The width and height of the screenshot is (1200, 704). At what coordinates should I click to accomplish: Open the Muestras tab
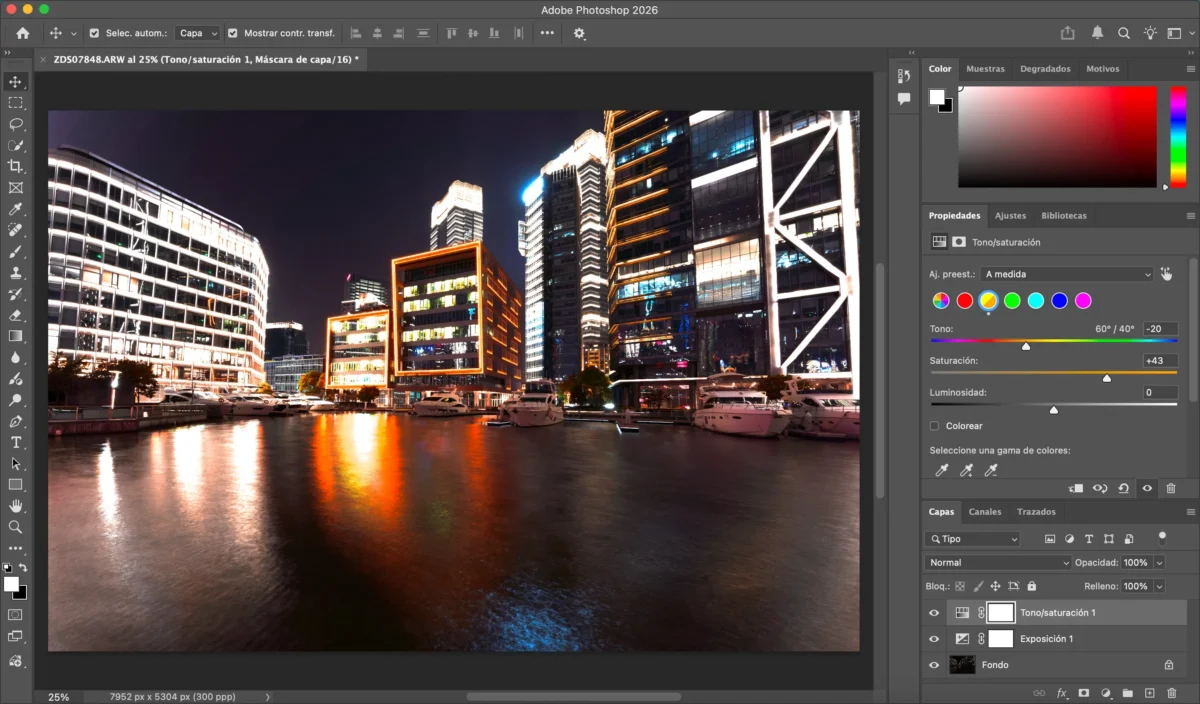[x=985, y=69]
